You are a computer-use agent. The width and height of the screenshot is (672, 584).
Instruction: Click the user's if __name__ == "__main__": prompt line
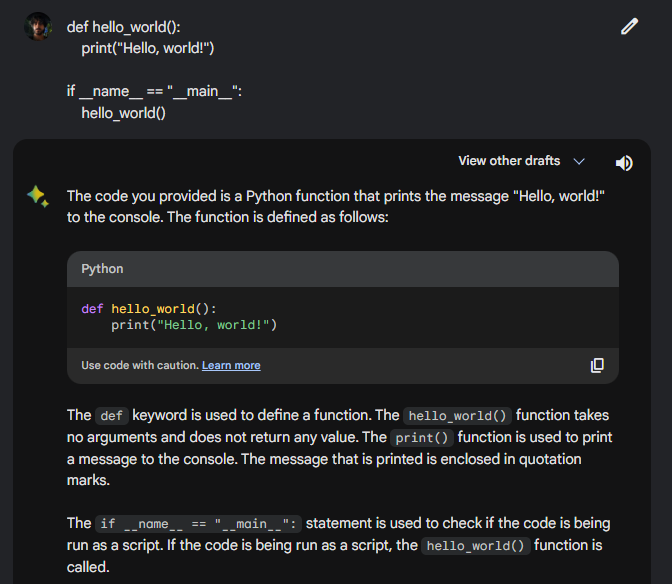(x=154, y=91)
